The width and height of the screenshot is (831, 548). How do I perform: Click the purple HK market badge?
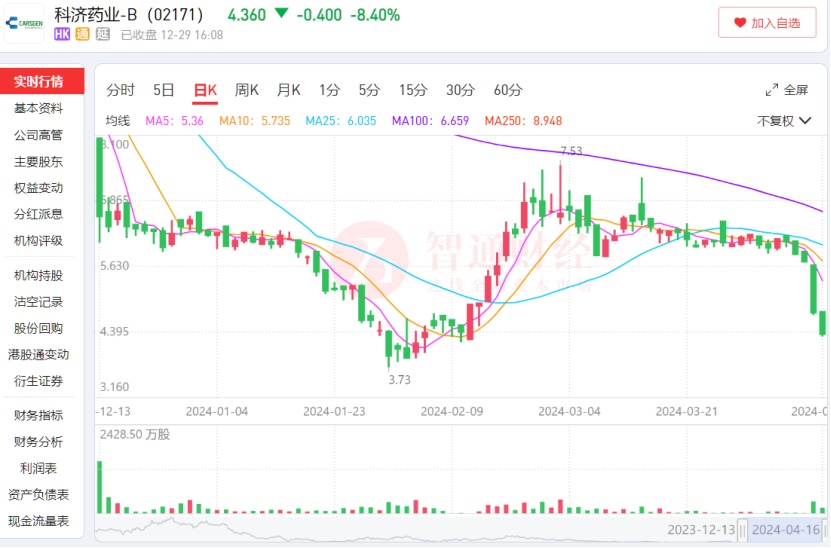click(x=63, y=35)
